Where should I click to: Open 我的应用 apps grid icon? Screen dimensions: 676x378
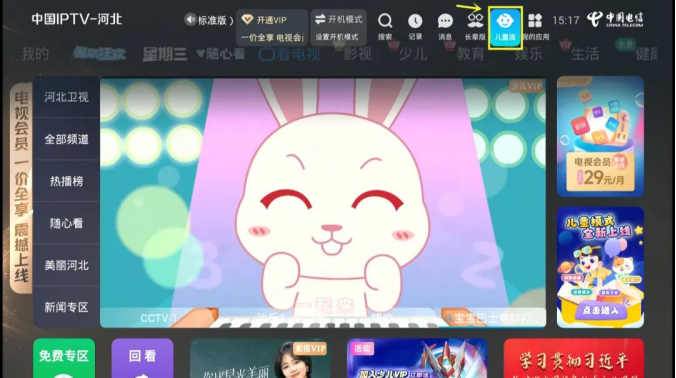(x=535, y=26)
